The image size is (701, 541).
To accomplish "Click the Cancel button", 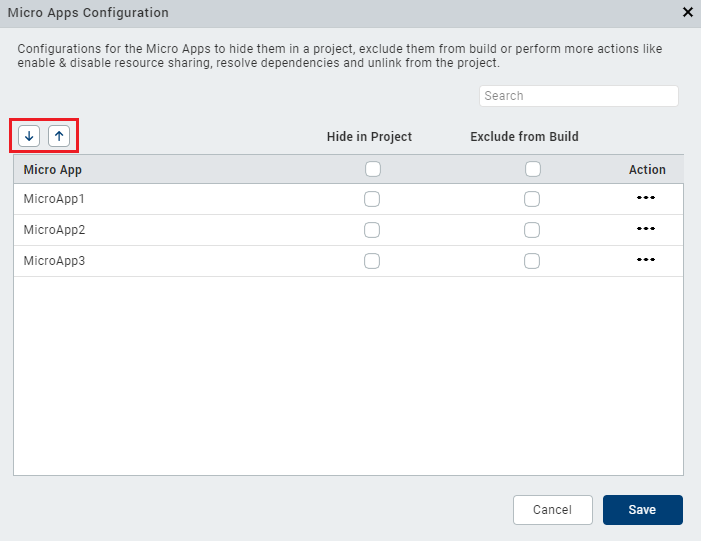I will (x=552, y=510).
